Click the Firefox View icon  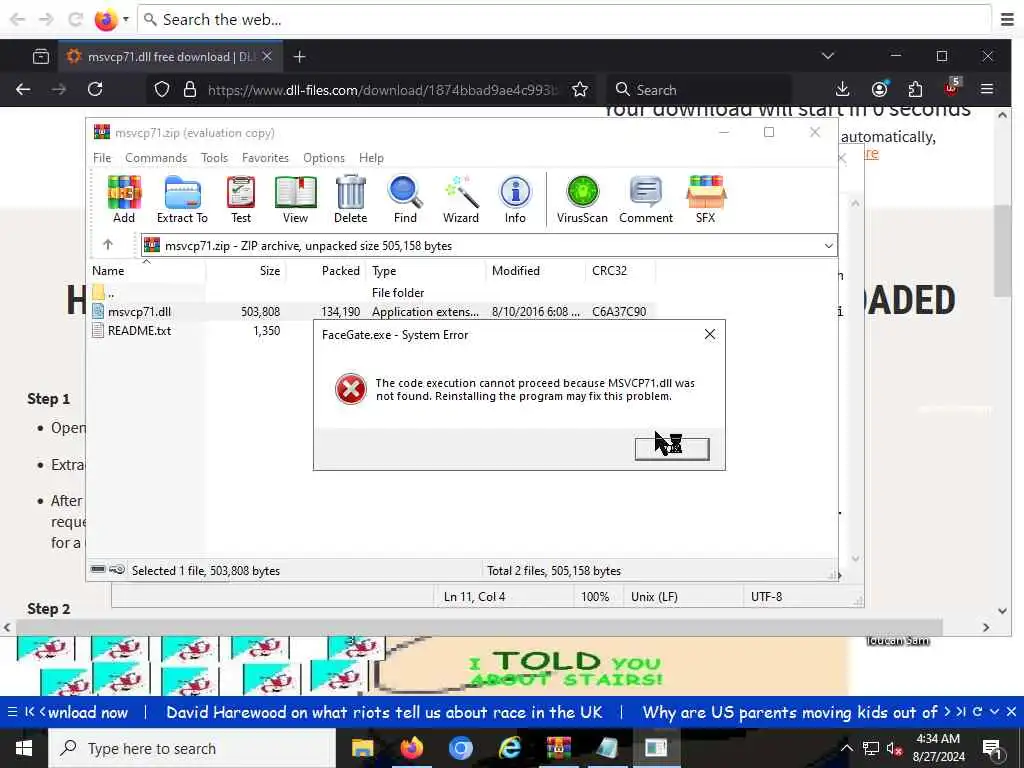click(40, 57)
